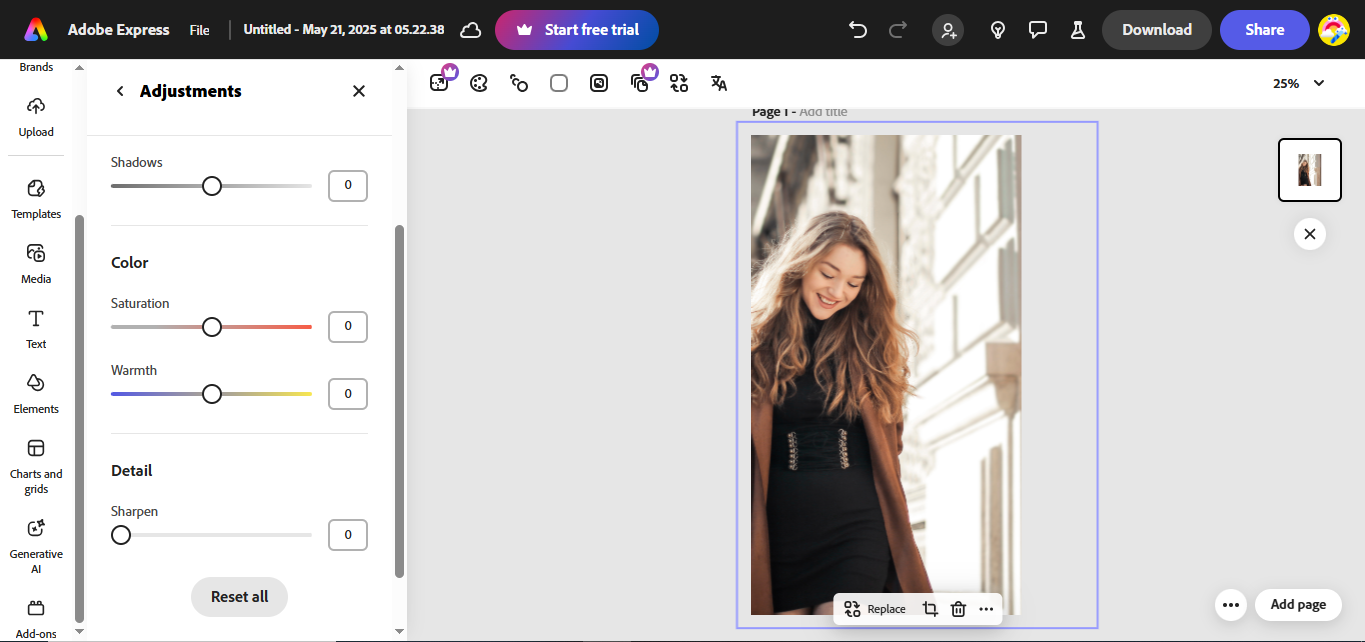Open the cloud sync status icon
The image size is (1365, 642).
click(470, 29)
